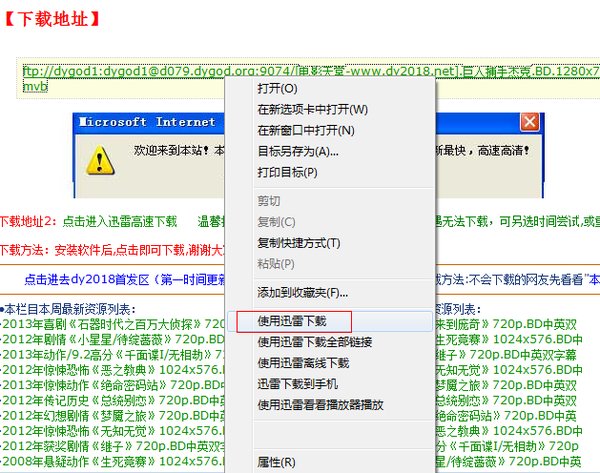The image size is (600, 473).
Task: Click the yellow warning triangle icon
Action: [100, 160]
